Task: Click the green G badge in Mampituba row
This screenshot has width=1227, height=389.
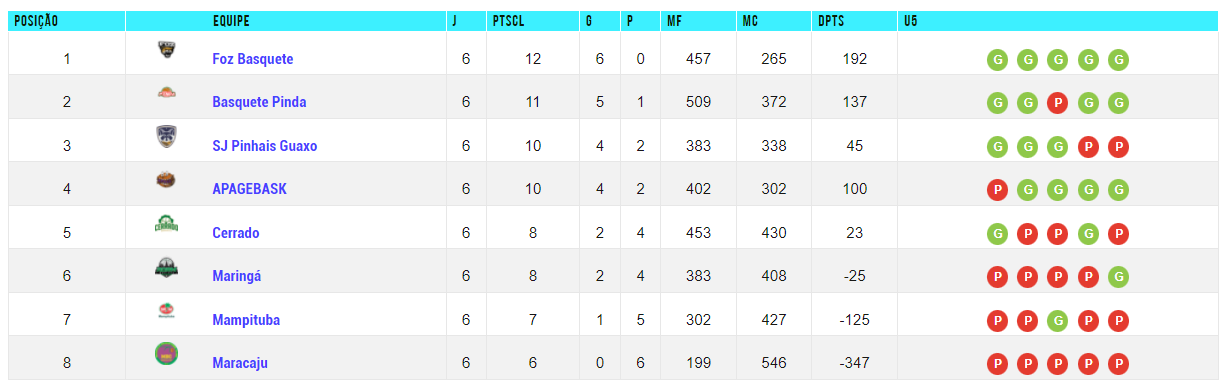Action: pyautogui.click(x=1057, y=320)
